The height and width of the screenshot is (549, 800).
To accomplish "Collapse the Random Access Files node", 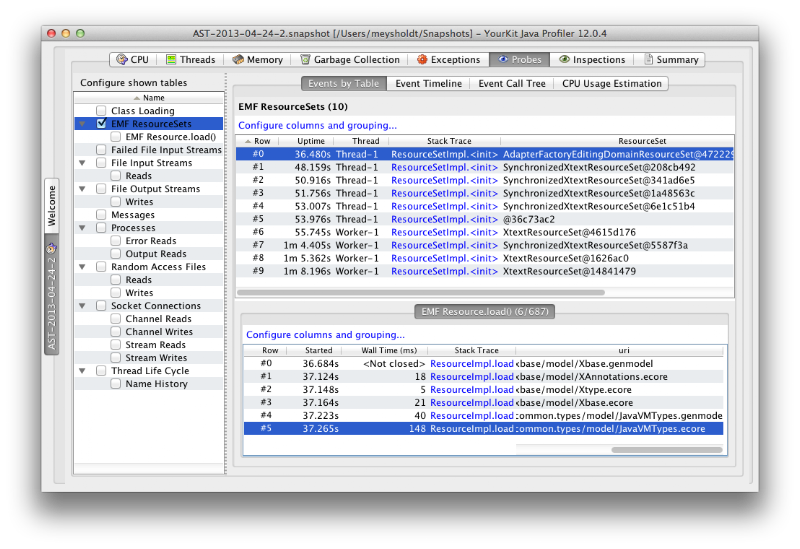I will 82,267.
